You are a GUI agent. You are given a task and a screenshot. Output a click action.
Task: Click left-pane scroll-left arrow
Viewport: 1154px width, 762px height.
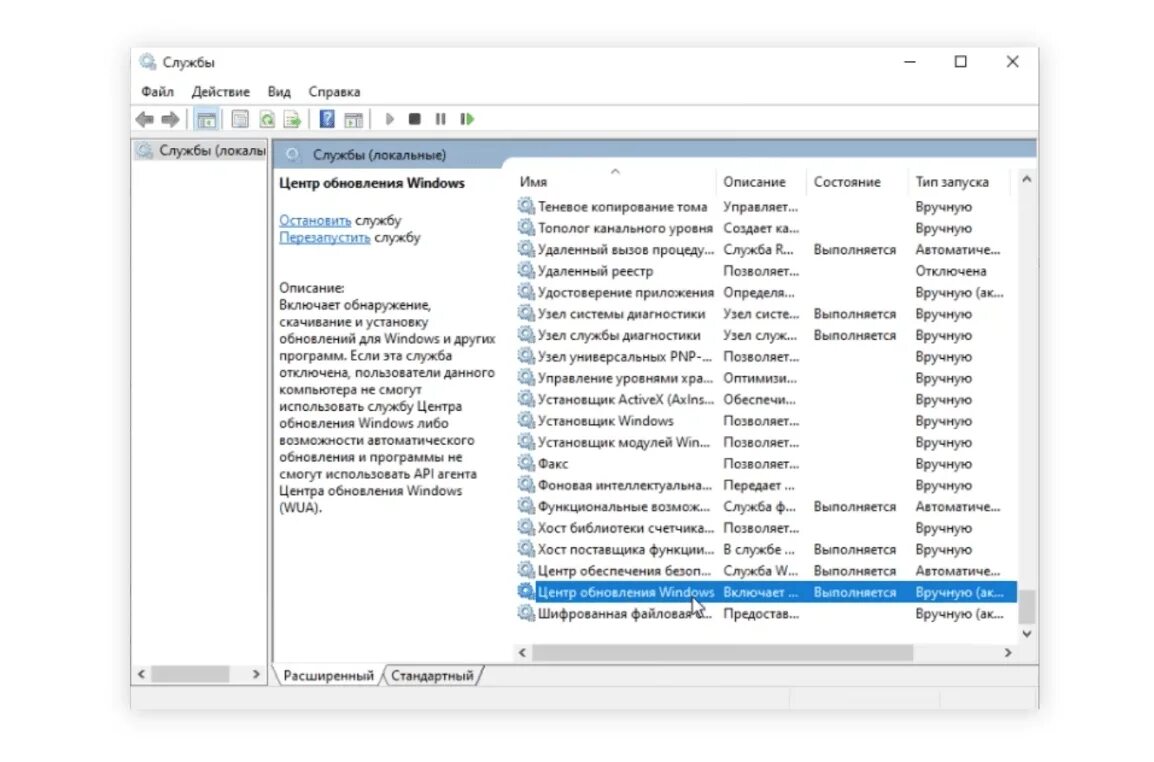[x=142, y=674]
